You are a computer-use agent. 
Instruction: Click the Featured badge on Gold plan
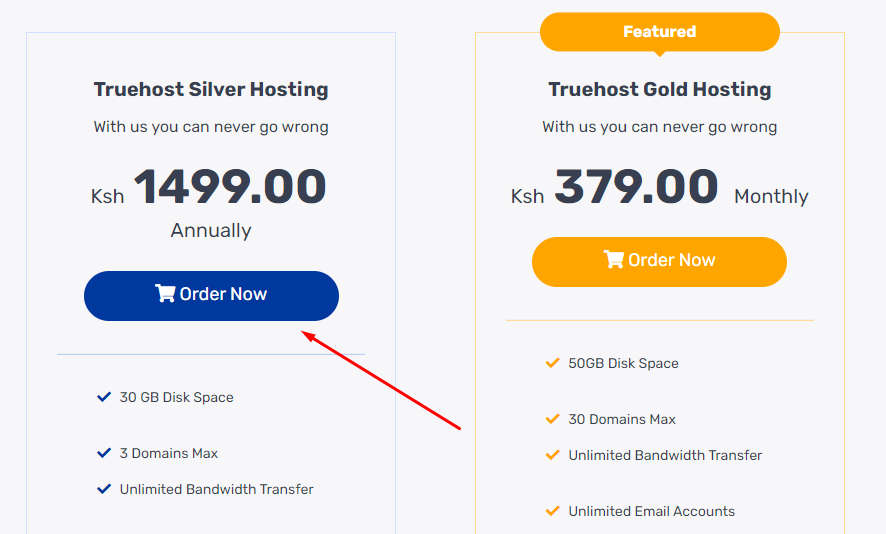659,32
